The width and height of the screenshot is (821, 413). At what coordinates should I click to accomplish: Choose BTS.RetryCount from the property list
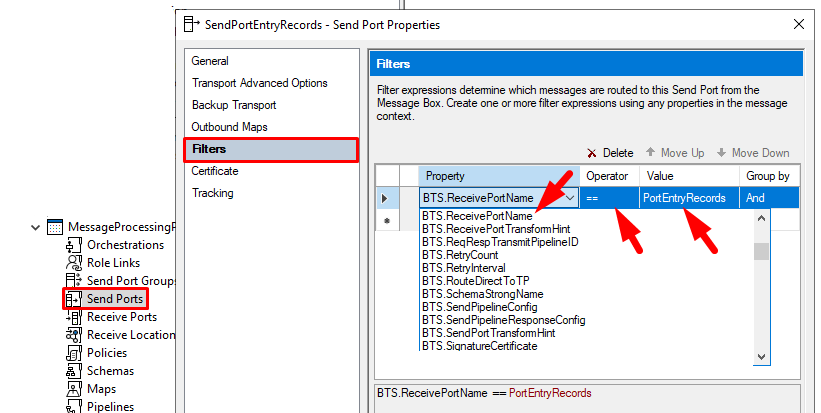[457, 255]
